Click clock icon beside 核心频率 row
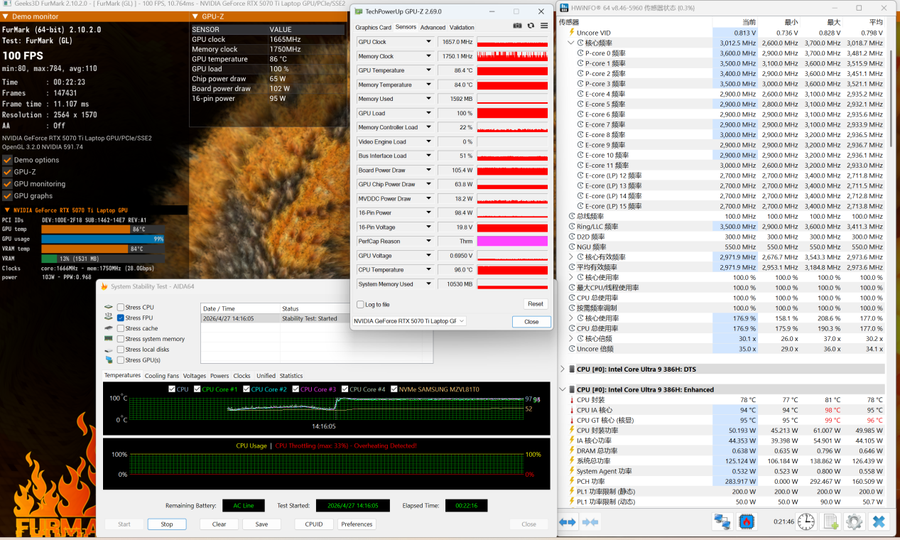This screenshot has width=900, height=540. pyautogui.click(x=580, y=43)
